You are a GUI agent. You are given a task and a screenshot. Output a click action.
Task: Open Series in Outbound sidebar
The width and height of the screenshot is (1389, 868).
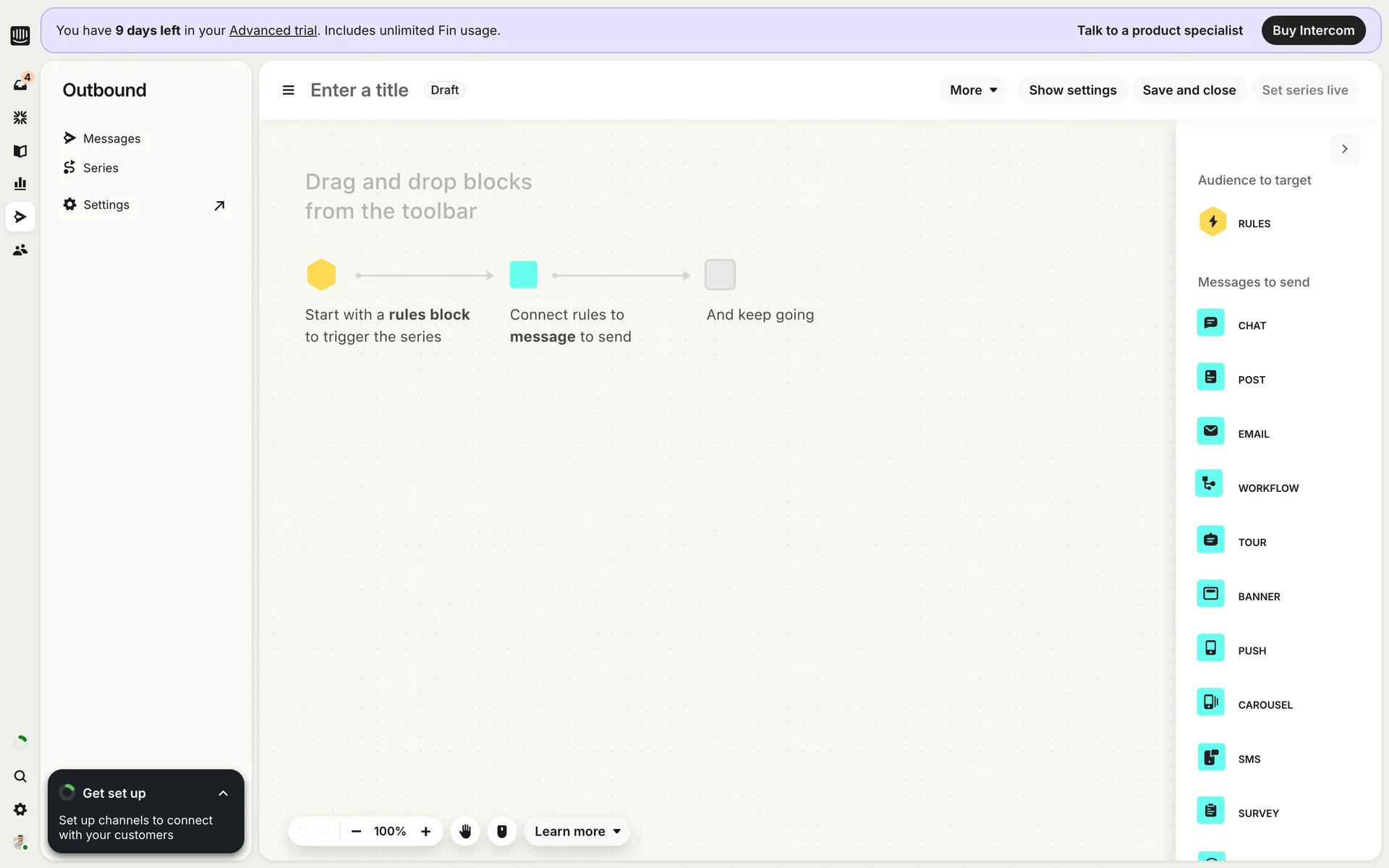tap(101, 168)
